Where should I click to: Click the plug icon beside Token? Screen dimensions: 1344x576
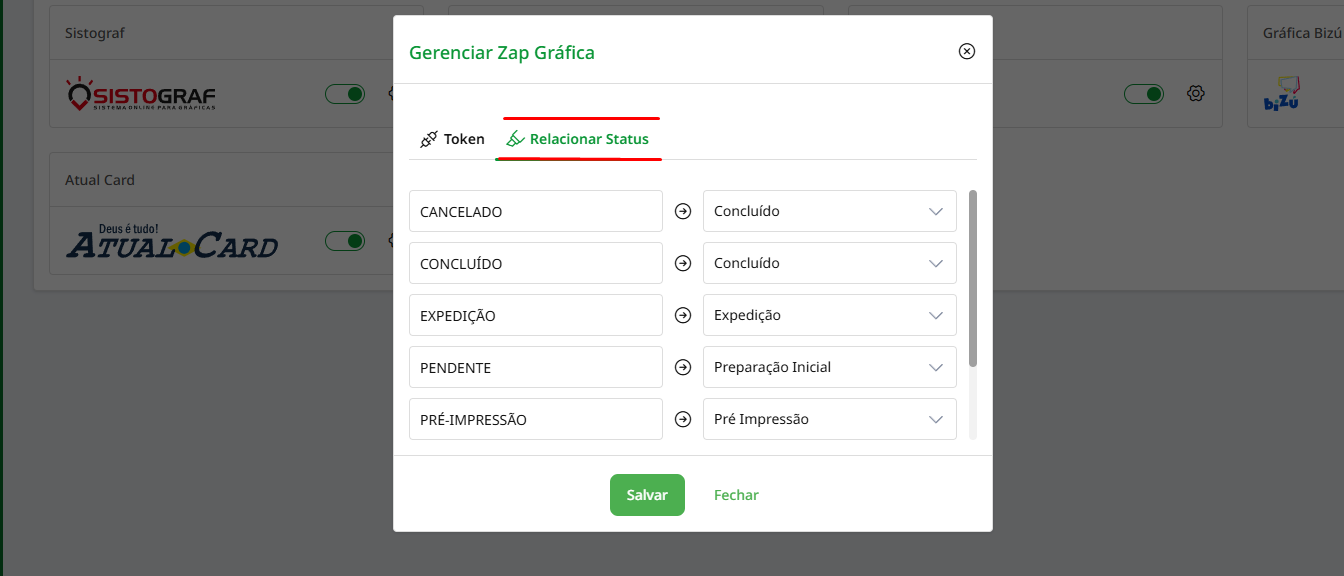click(429, 139)
